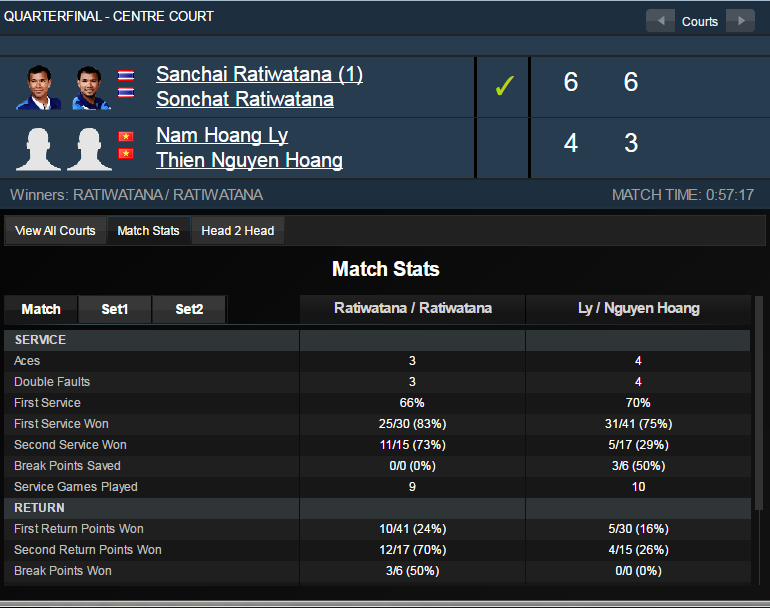This screenshot has width=770, height=608.
Task: Click Nam Hoang Ly's silhouette avatar
Action: pyautogui.click(x=38, y=148)
